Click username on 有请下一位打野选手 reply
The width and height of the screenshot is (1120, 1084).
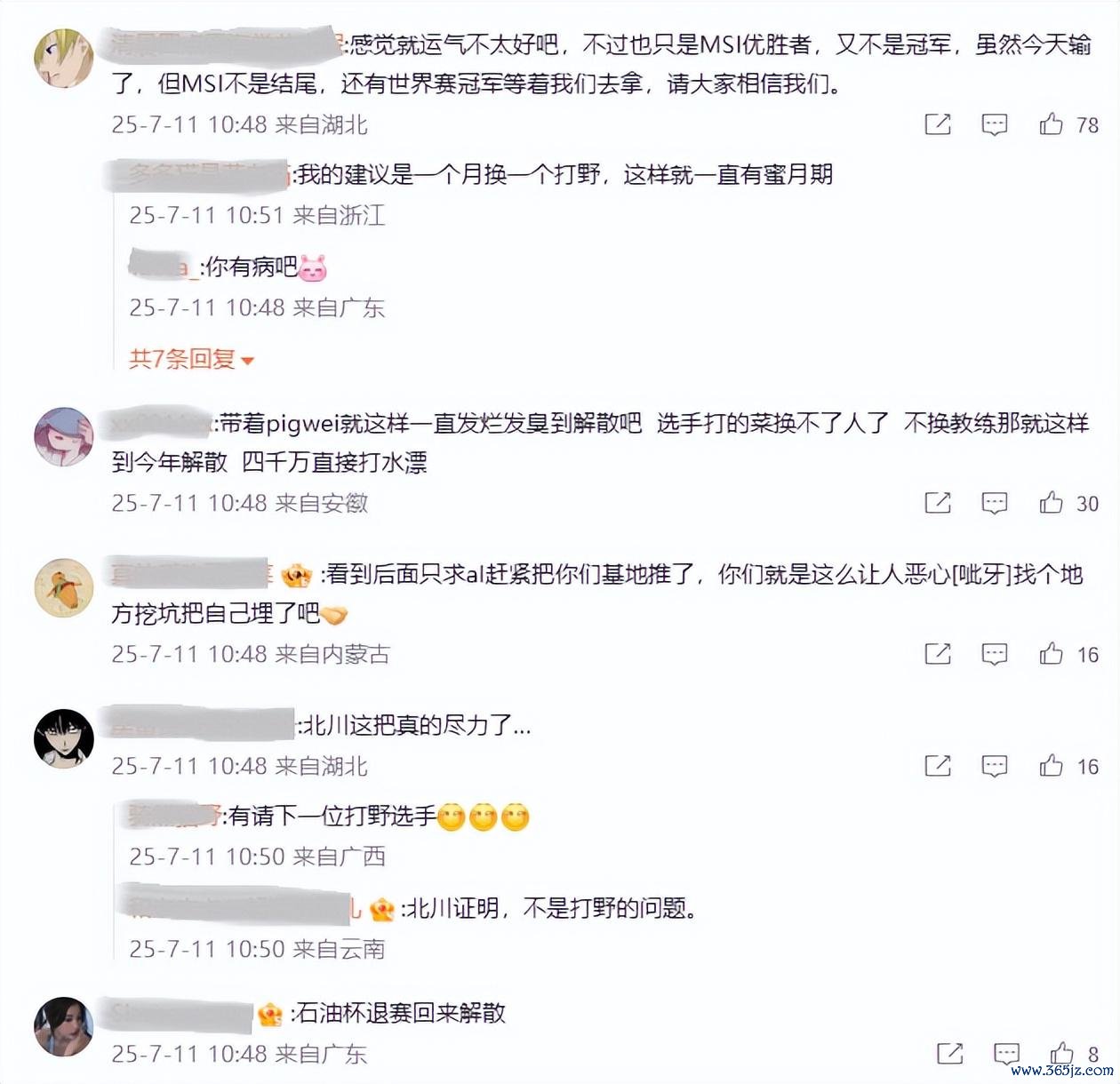174,815
